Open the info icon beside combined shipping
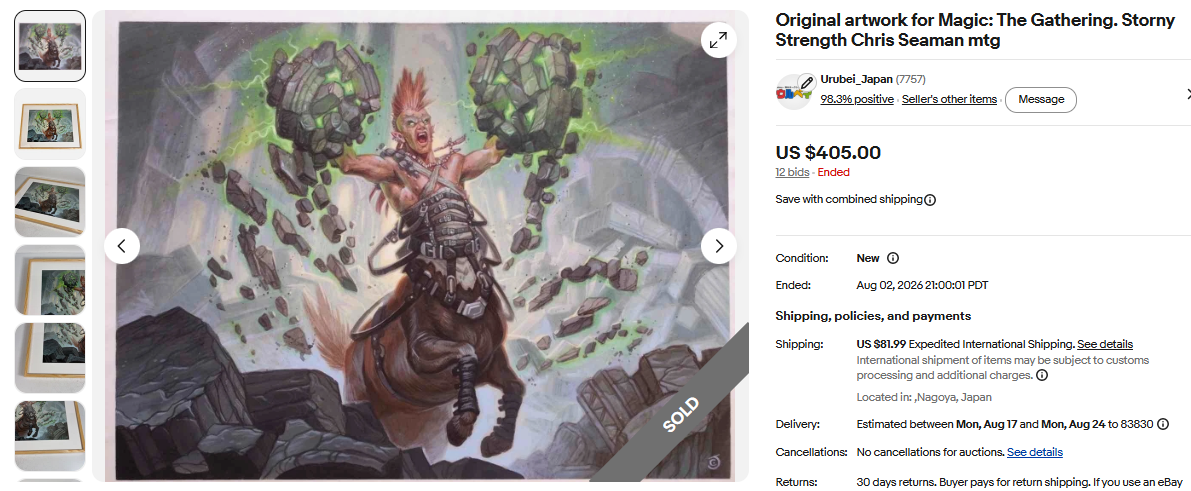Viewport: 1191px width, 491px height. coord(930,200)
